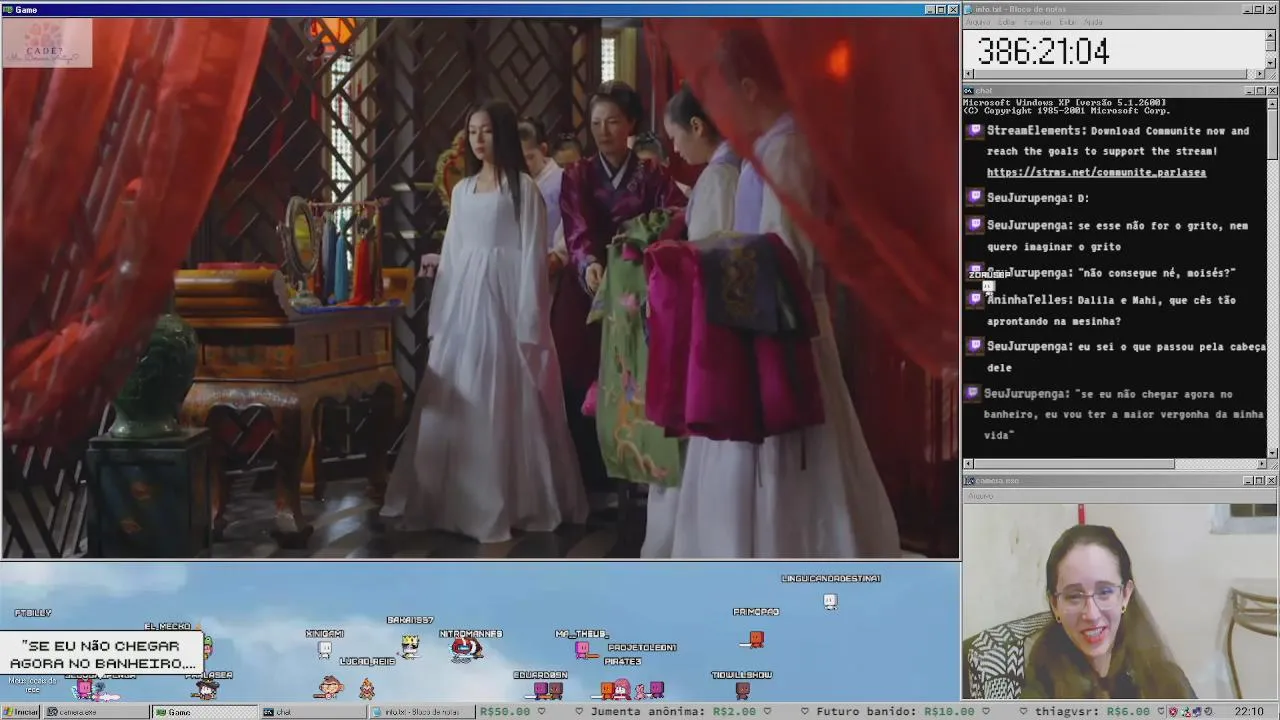The width and height of the screenshot is (1280, 720).
Task: Click the Notepad horizontal scrollbar right arrow
Action: 1259,74
